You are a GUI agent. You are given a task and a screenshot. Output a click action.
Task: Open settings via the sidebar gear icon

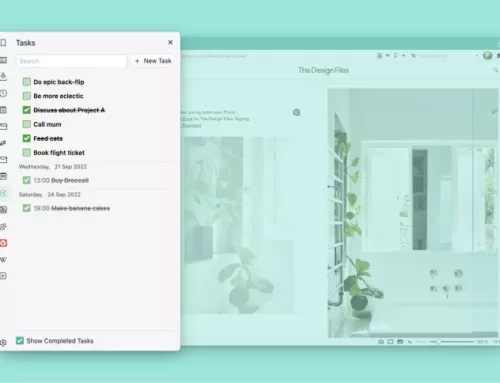pos(3,342)
